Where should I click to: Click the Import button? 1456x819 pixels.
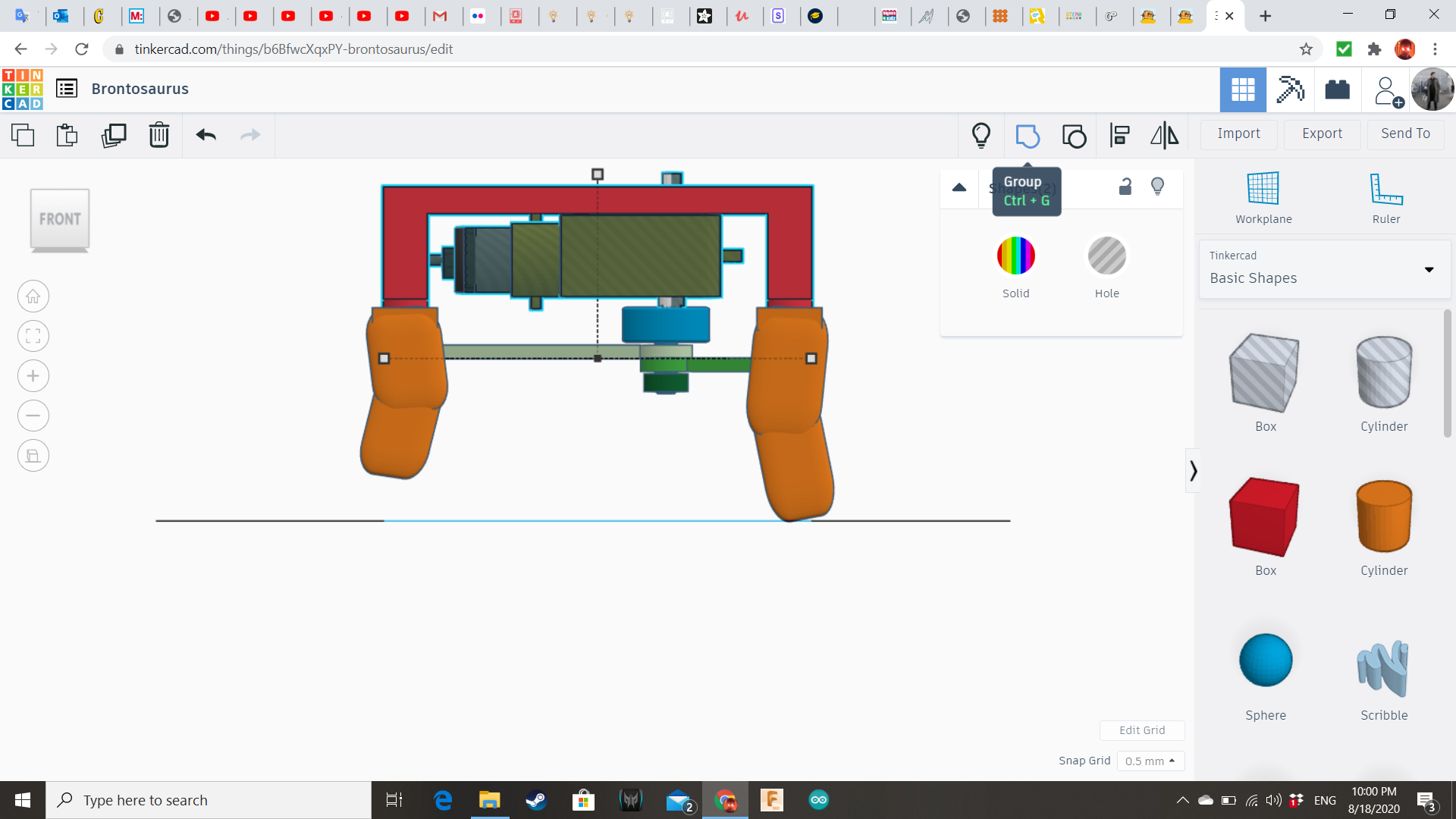[1238, 133]
